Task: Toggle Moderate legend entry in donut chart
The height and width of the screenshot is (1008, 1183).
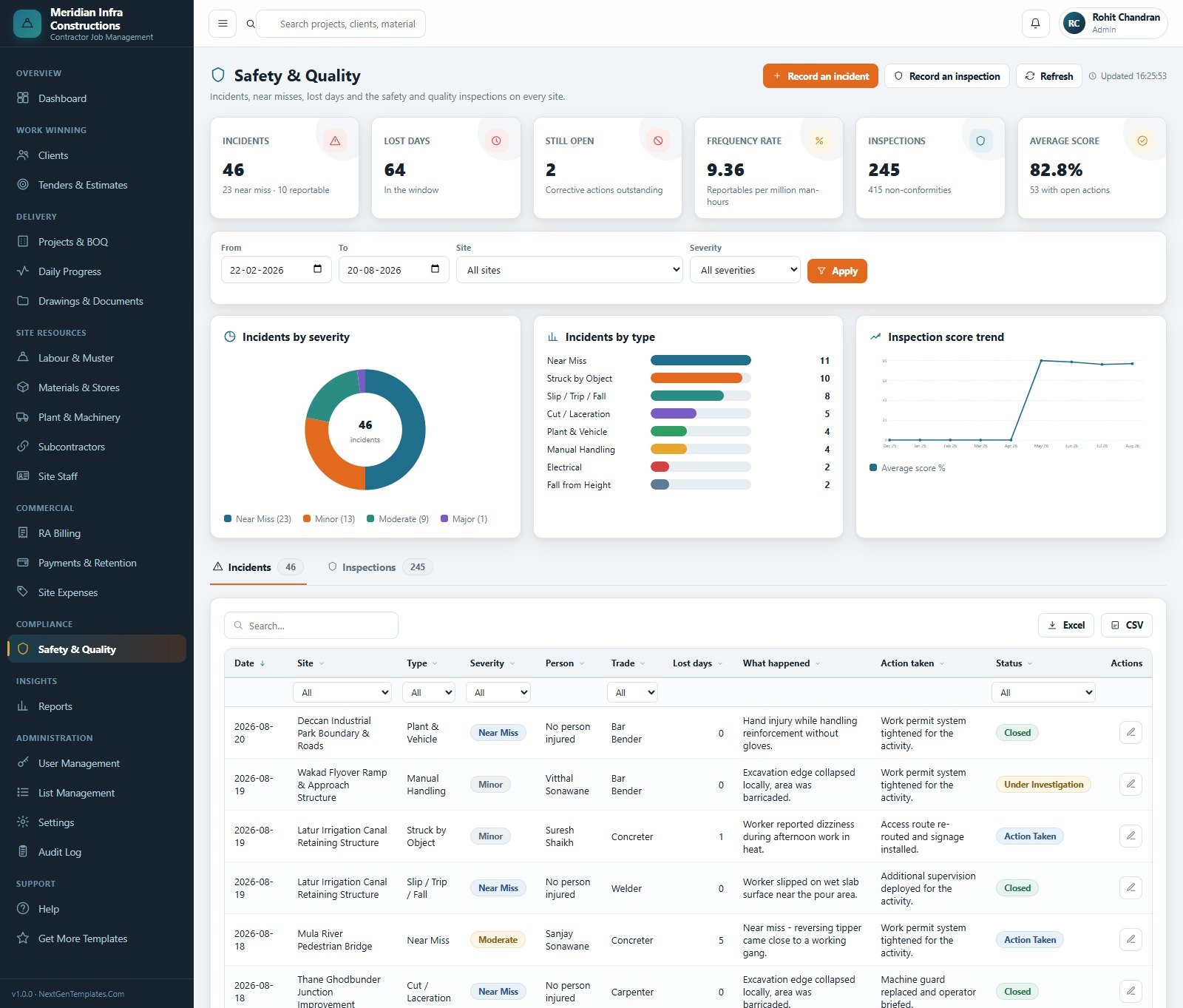Action: pos(398,519)
